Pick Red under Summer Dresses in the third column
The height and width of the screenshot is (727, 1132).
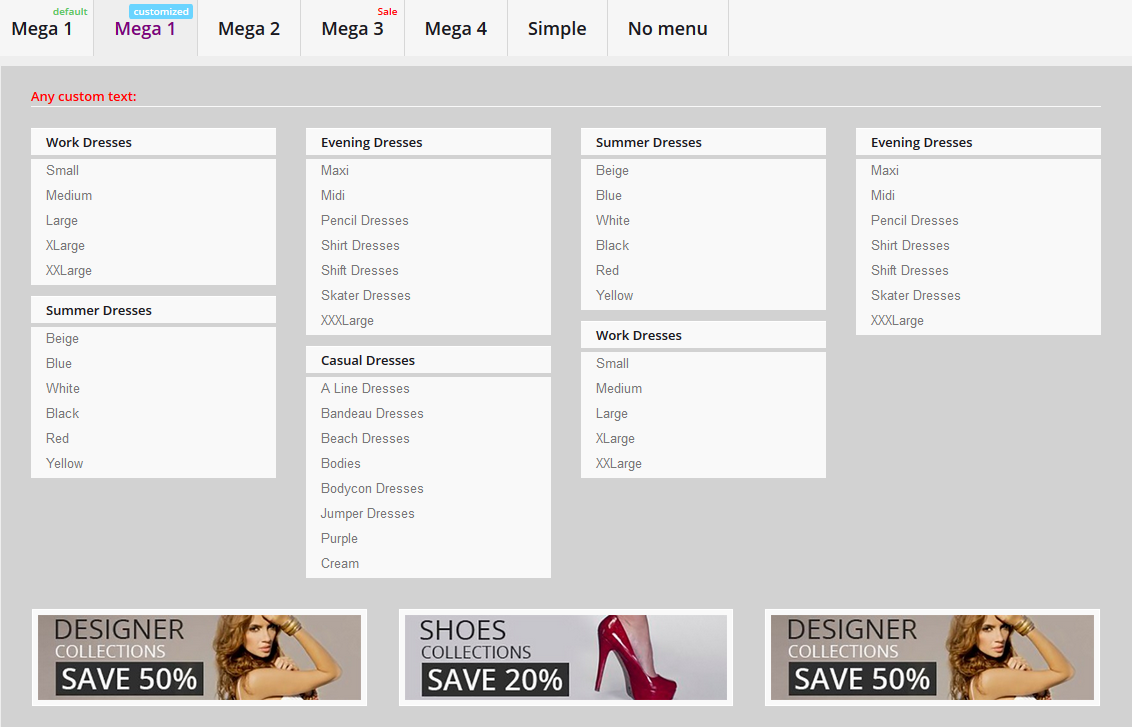608,271
